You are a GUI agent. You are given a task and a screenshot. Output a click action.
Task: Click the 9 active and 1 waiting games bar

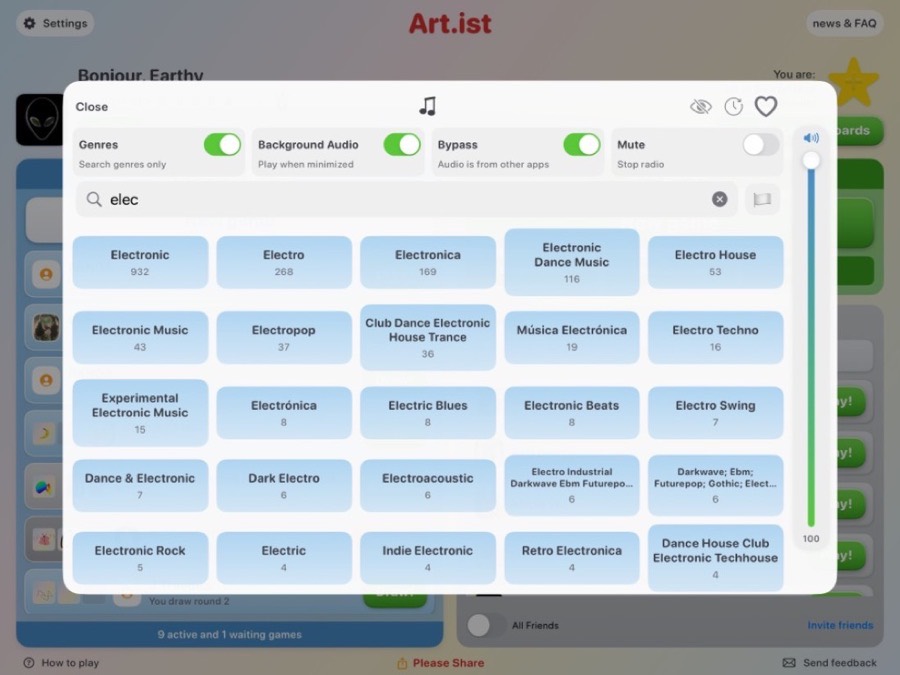click(x=230, y=634)
